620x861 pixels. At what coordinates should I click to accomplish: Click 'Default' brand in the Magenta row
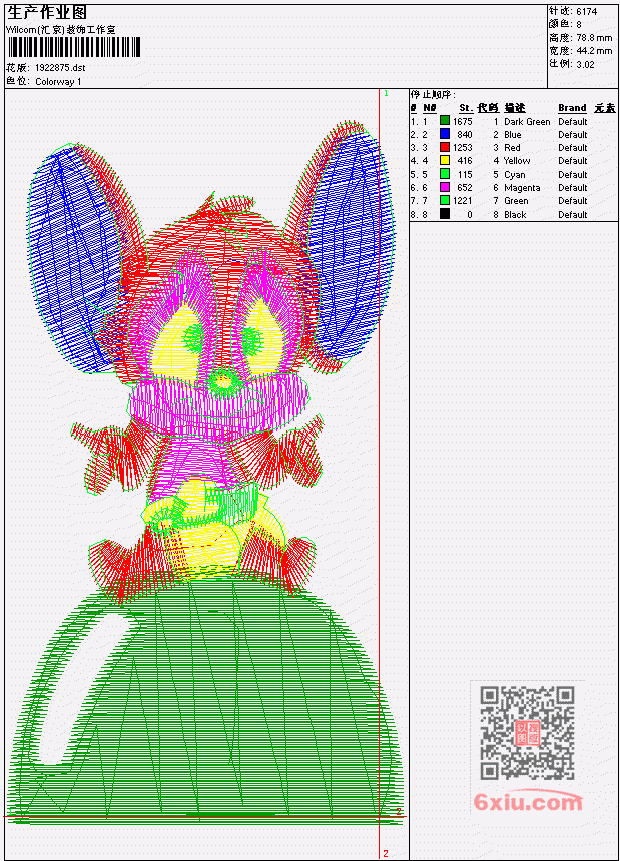point(573,188)
